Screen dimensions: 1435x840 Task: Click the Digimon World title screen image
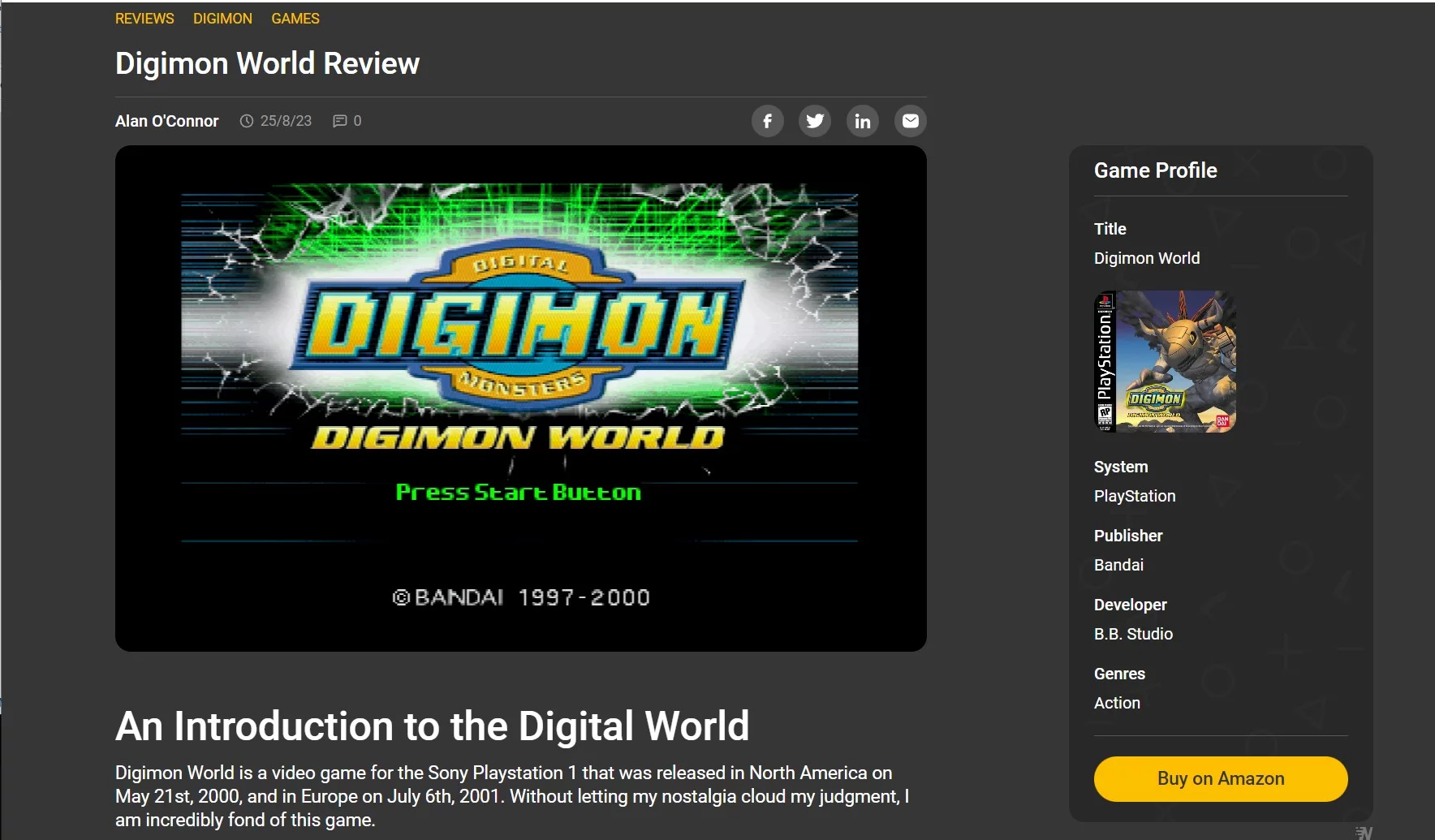[521, 398]
